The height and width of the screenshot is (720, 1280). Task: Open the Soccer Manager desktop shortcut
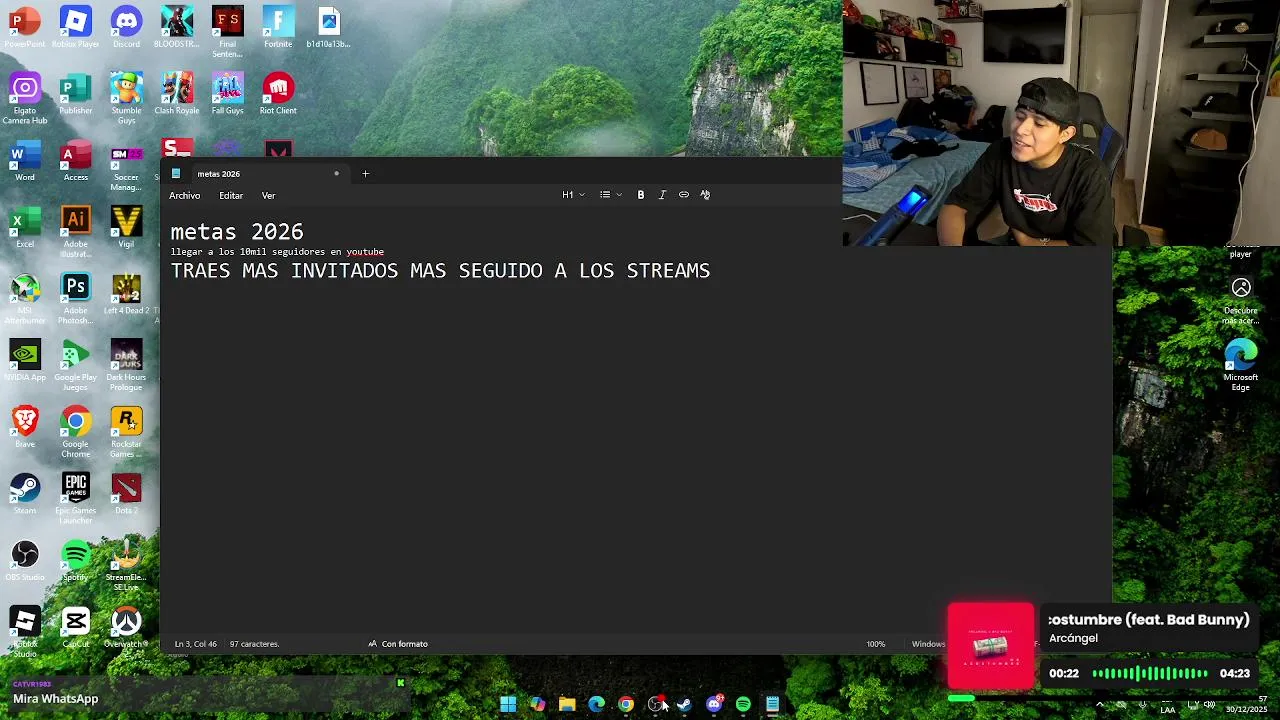tap(126, 166)
